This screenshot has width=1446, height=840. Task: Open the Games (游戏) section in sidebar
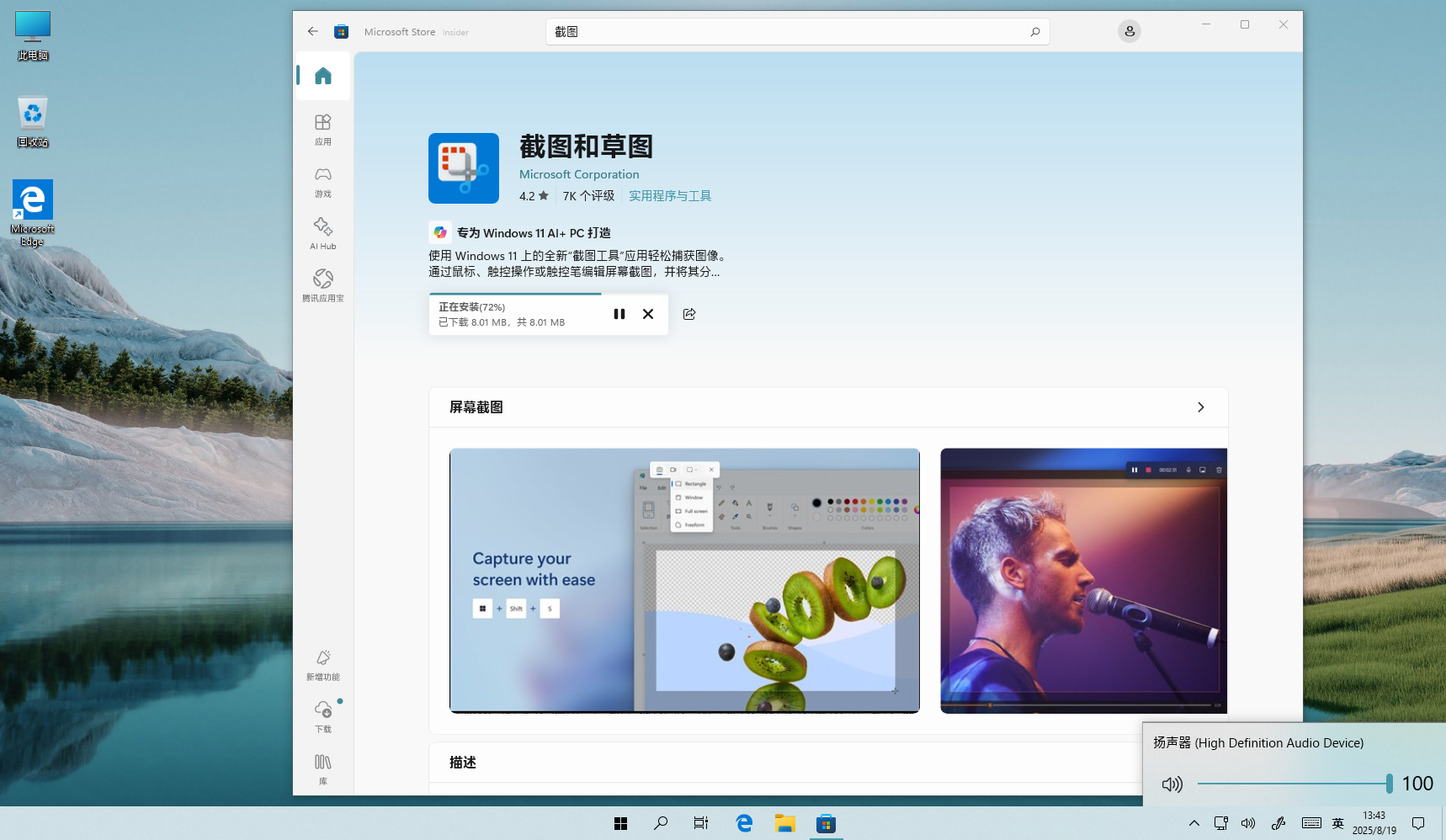tap(323, 181)
